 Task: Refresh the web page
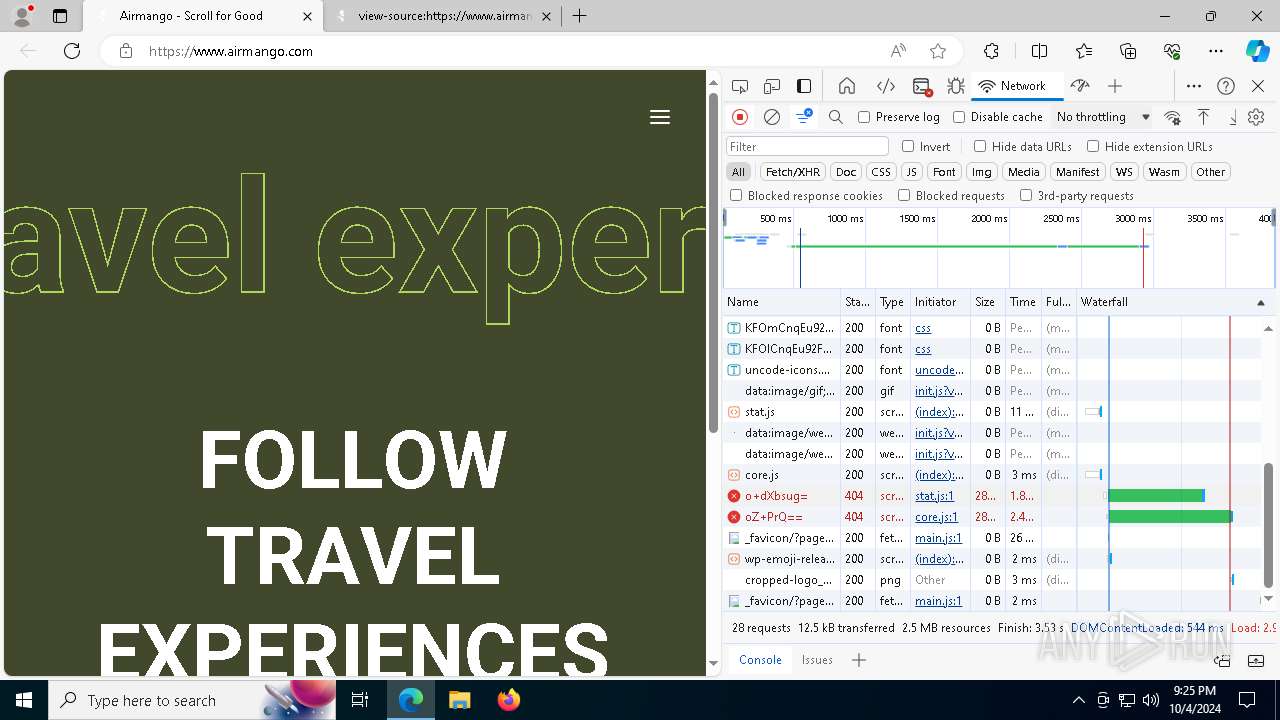coord(72,51)
